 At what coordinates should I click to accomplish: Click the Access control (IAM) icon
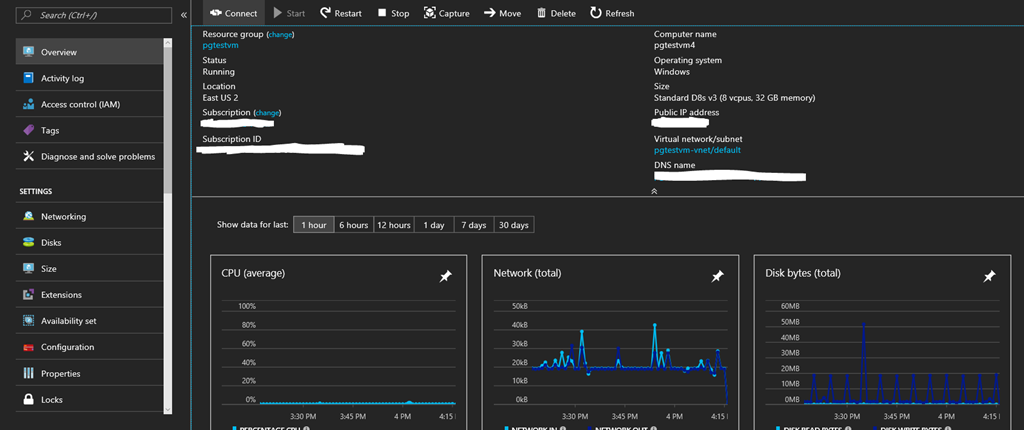click(x=28, y=104)
